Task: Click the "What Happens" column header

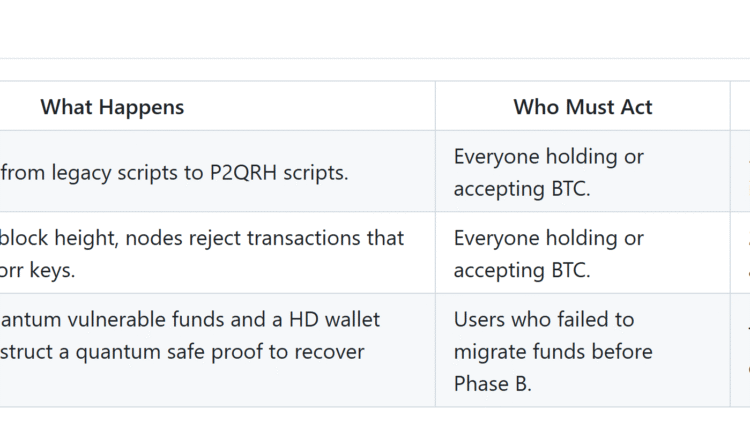Action: click(112, 107)
